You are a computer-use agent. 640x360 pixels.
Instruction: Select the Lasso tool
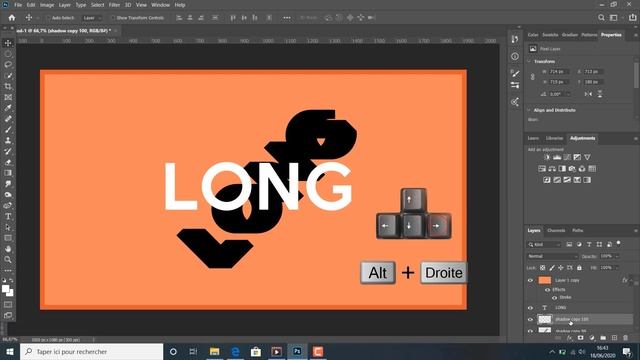[8, 64]
